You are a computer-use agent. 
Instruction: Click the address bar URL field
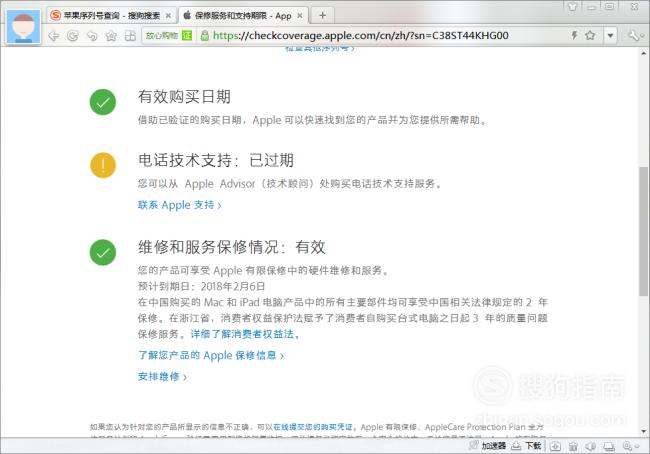point(361,36)
